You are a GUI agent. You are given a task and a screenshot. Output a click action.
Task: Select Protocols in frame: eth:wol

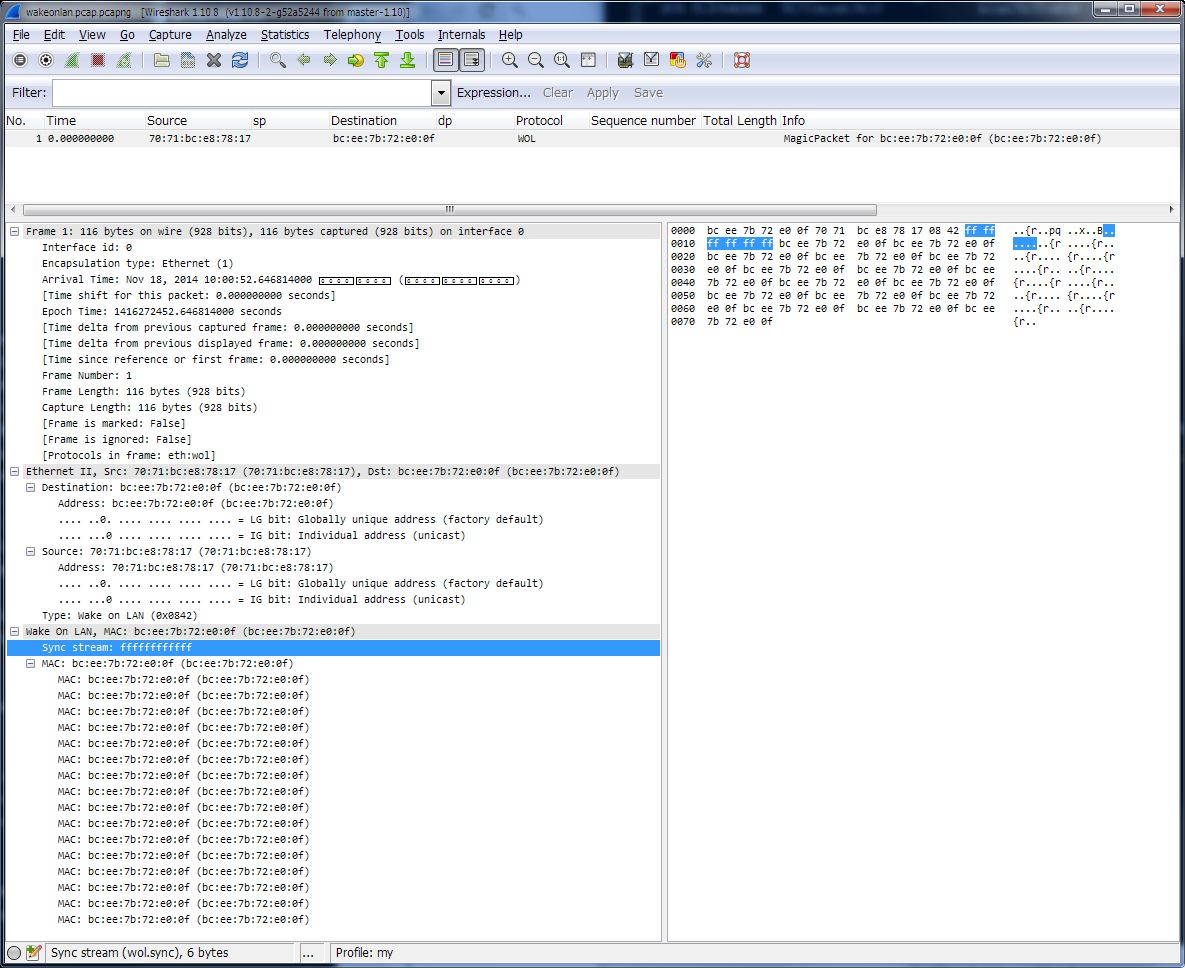point(128,456)
